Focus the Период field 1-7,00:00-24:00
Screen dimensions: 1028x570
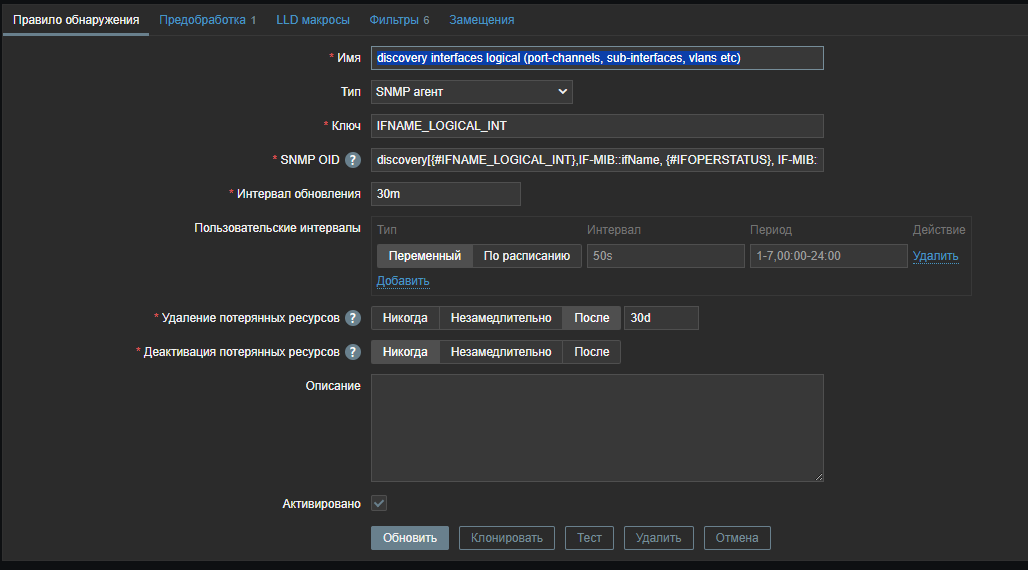829,256
